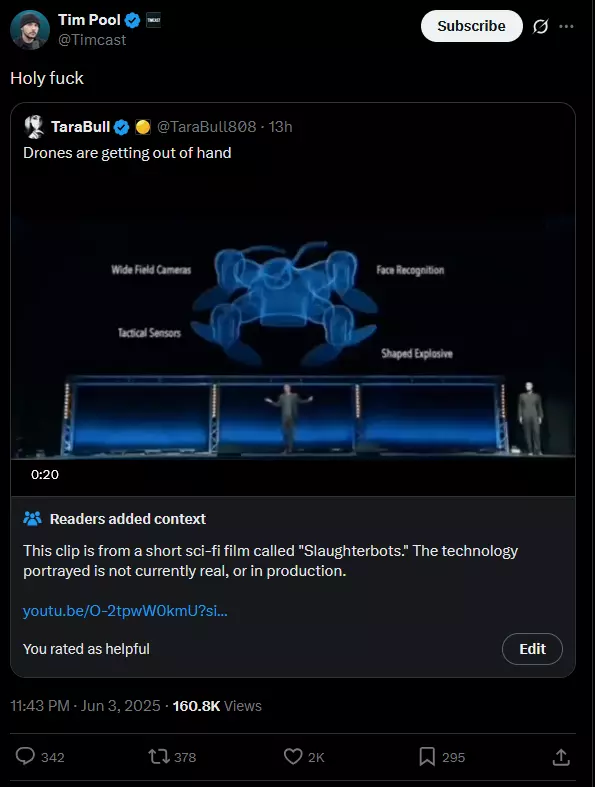Open the Grok explain-post icon
The width and height of the screenshot is (595, 787).
point(540,26)
